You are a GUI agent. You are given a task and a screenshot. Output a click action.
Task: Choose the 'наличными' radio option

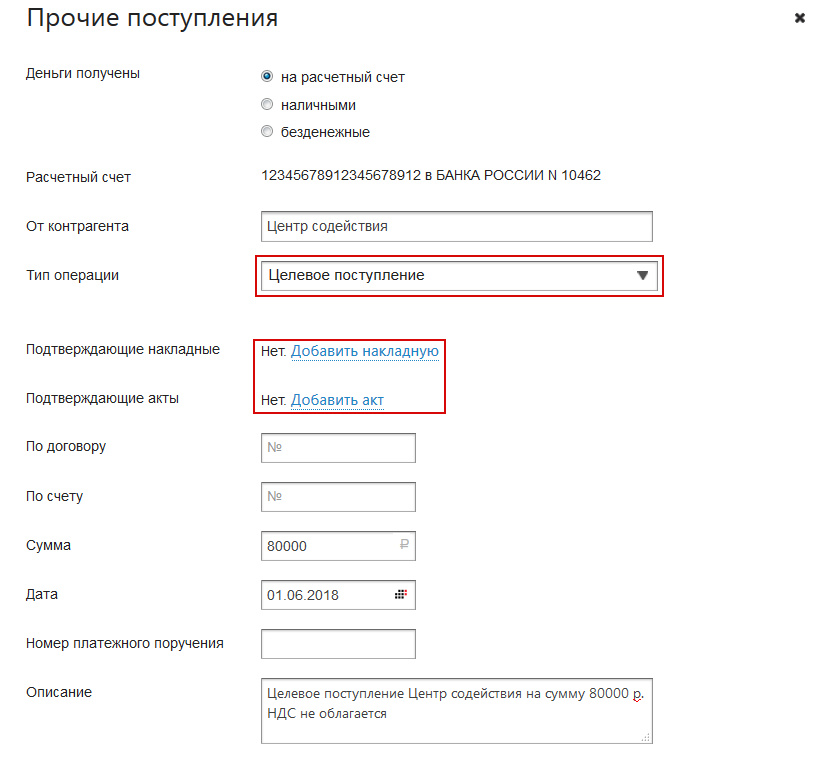(267, 104)
